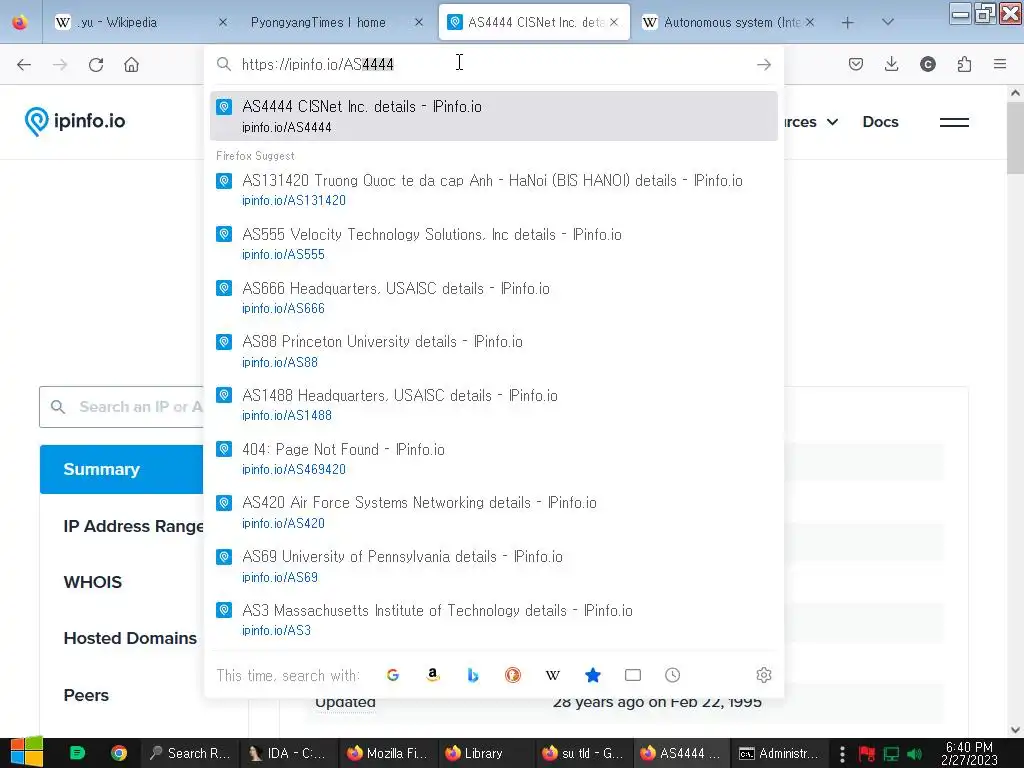Viewport: 1024px width, 768px height.
Task: Close the PyongyangTimes tab
Action: coord(419,22)
